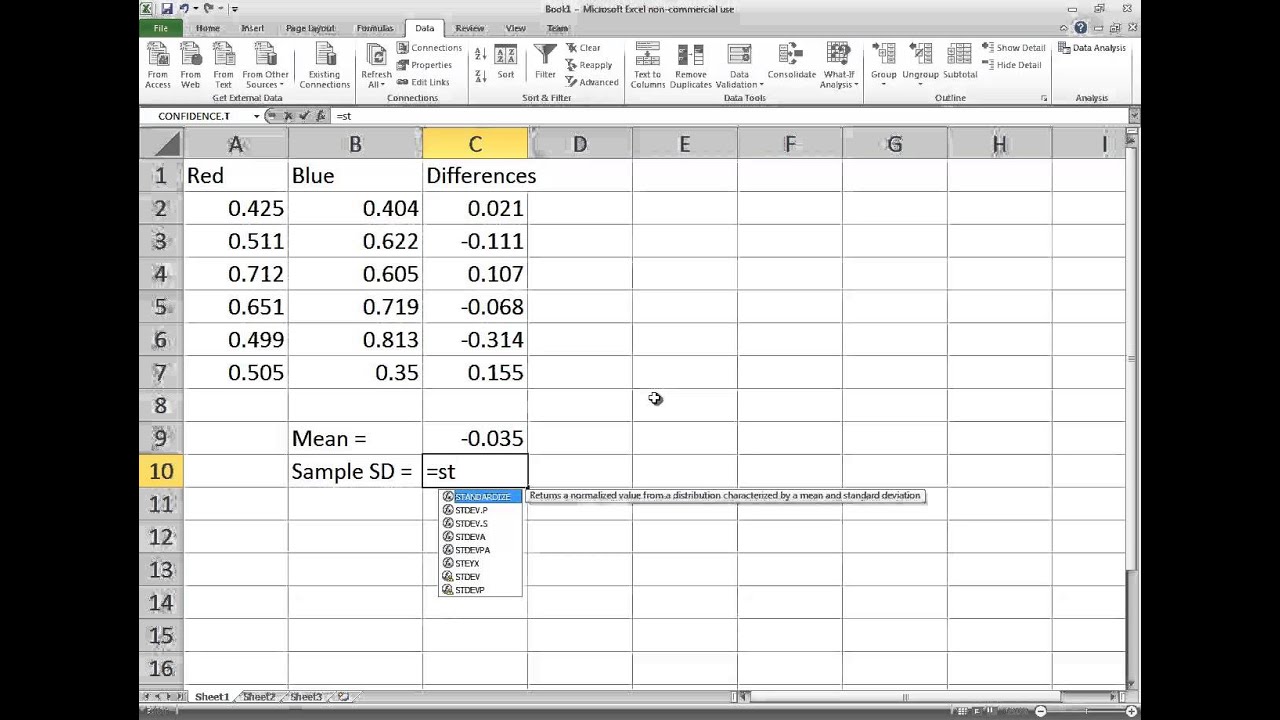The height and width of the screenshot is (720, 1280).
Task: Select row 12 header
Action: [161, 537]
